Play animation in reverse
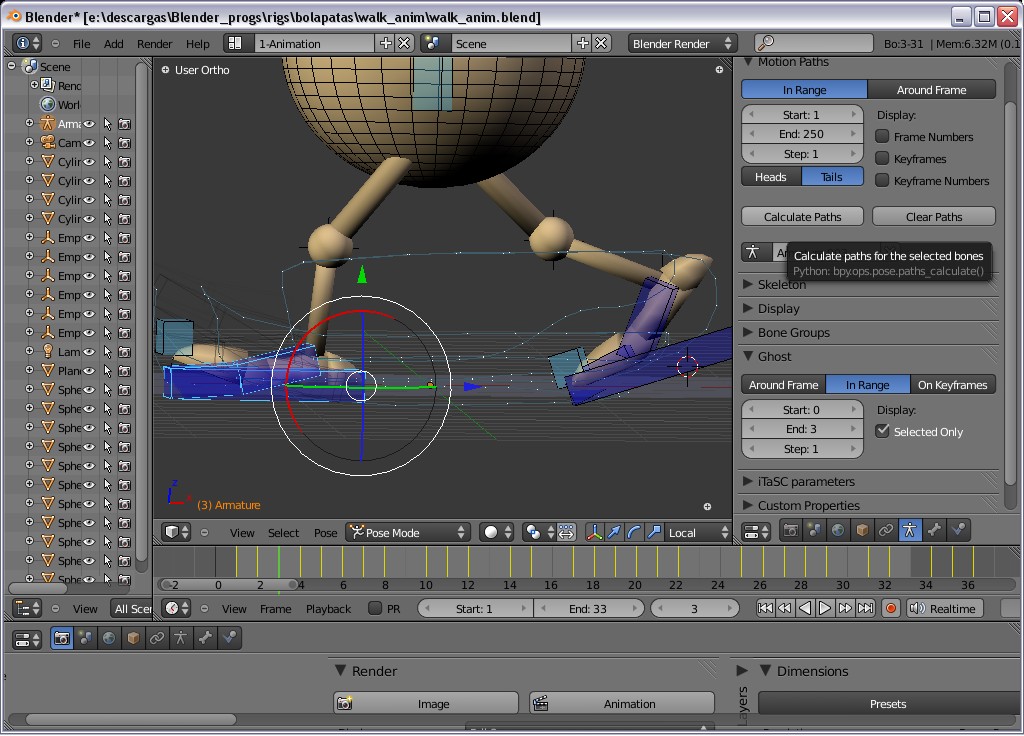The image size is (1024, 736). (805, 609)
